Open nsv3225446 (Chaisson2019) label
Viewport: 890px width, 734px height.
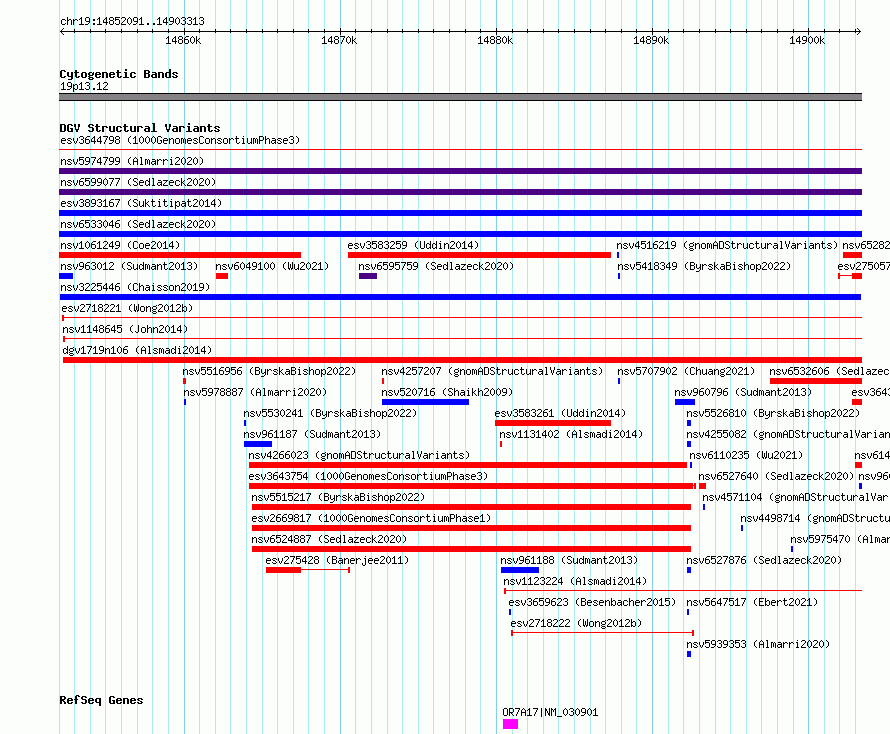click(x=135, y=287)
